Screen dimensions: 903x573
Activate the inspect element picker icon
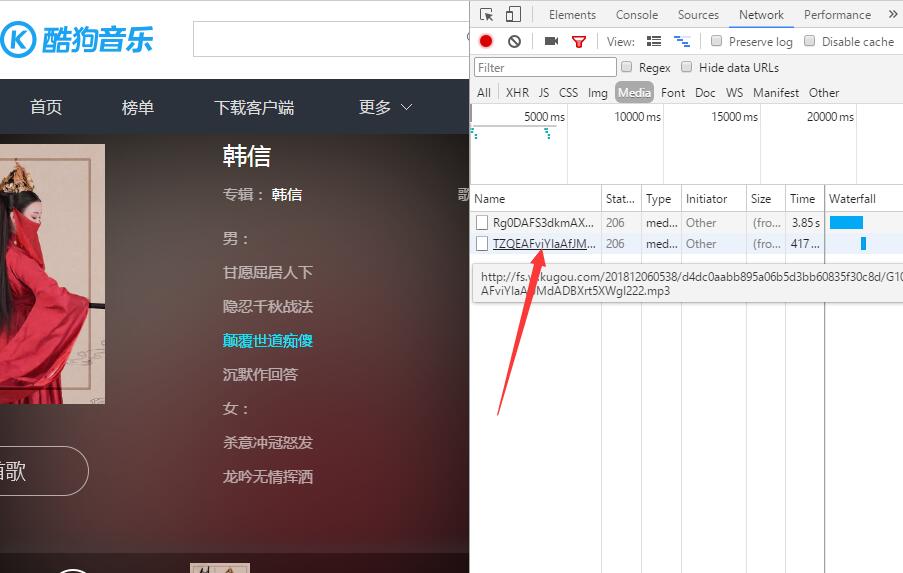(487, 14)
